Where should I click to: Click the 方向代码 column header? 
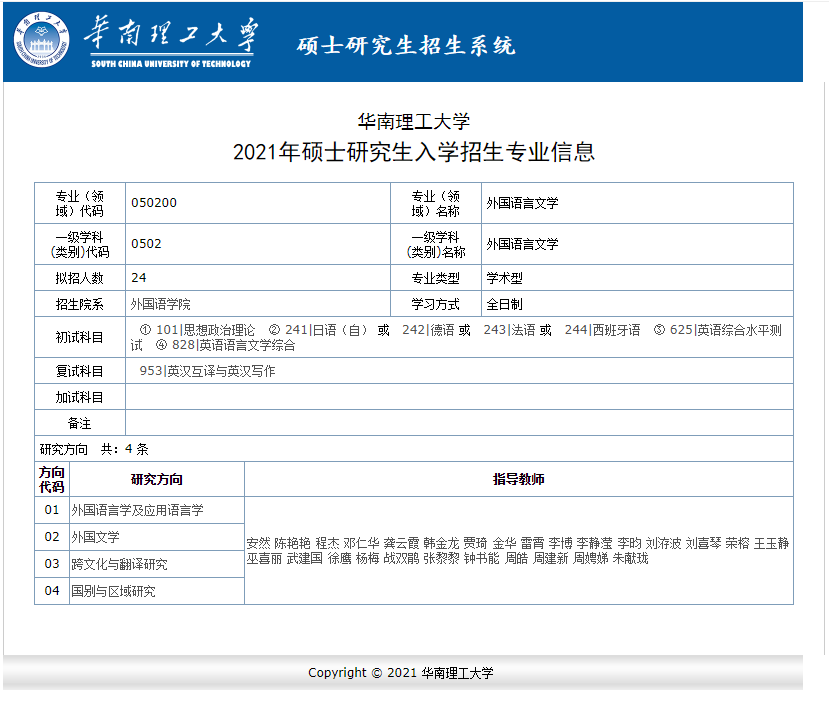click(52, 479)
